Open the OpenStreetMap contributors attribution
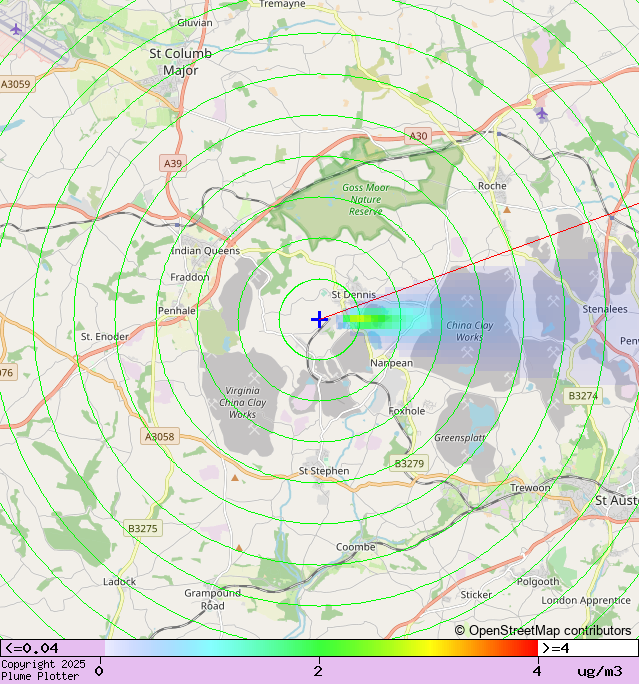The image size is (639, 684). 543,630
